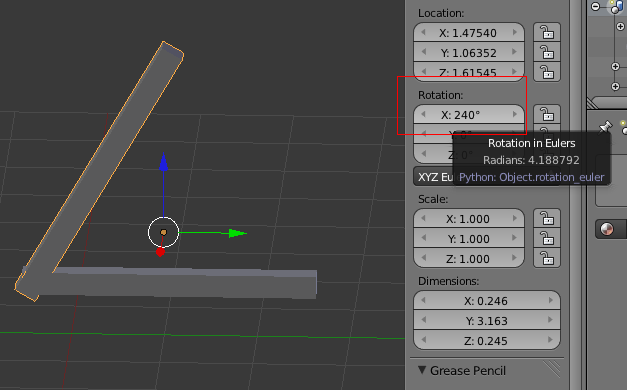Screen dimensions: 627x390
Task: Click the blue Z axis gizmo arrow
Action: pyautogui.click(x=163, y=162)
